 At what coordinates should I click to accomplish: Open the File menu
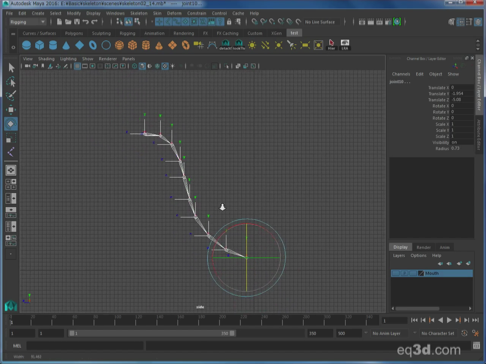pos(9,13)
